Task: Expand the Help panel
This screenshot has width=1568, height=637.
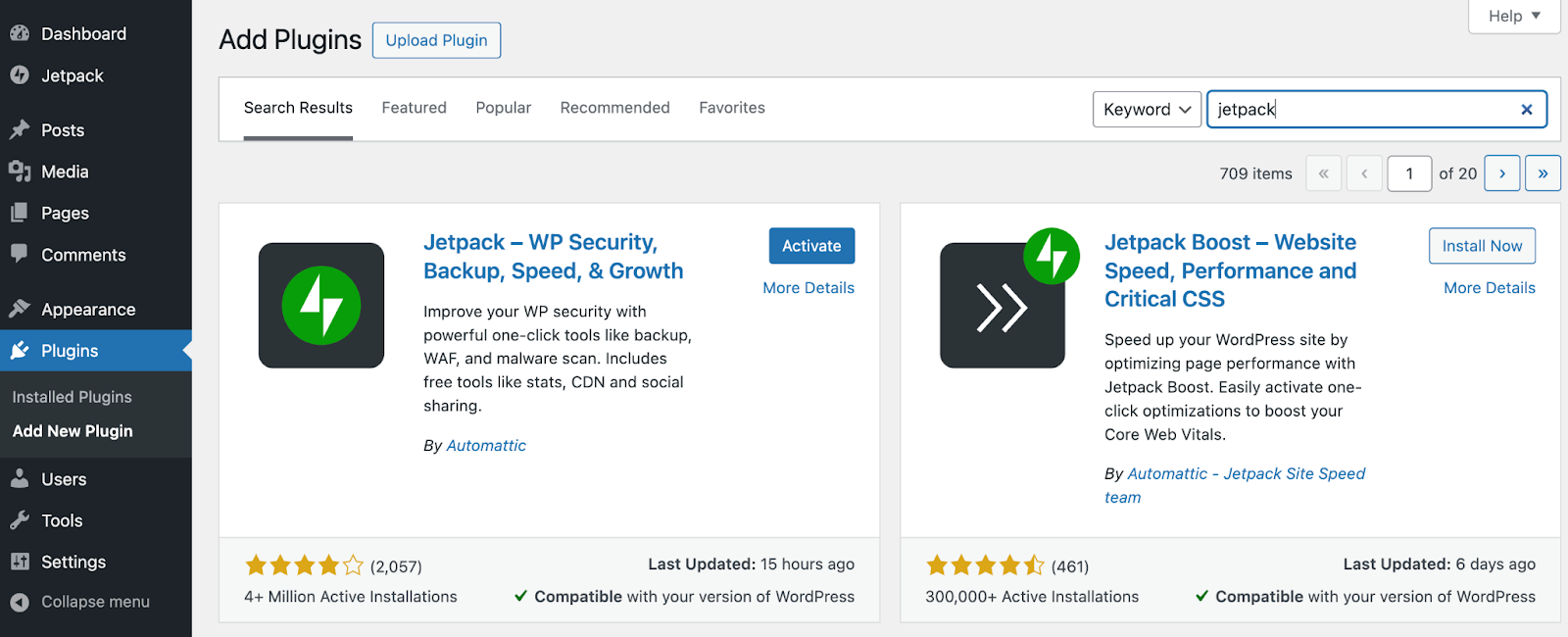Action: pyautogui.click(x=1513, y=16)
